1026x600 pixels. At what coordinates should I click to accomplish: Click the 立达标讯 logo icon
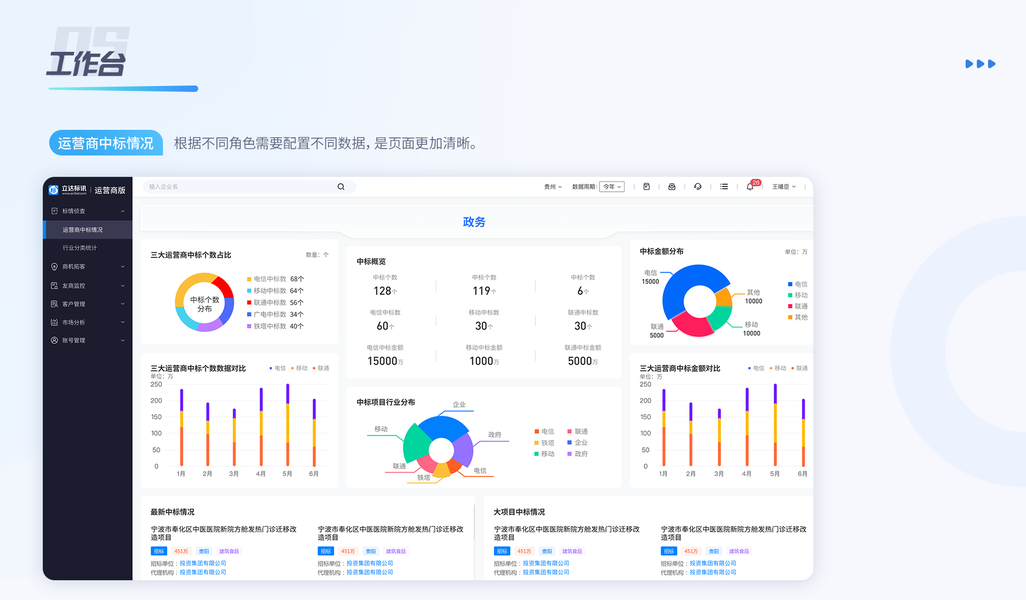tap(54, 190)
